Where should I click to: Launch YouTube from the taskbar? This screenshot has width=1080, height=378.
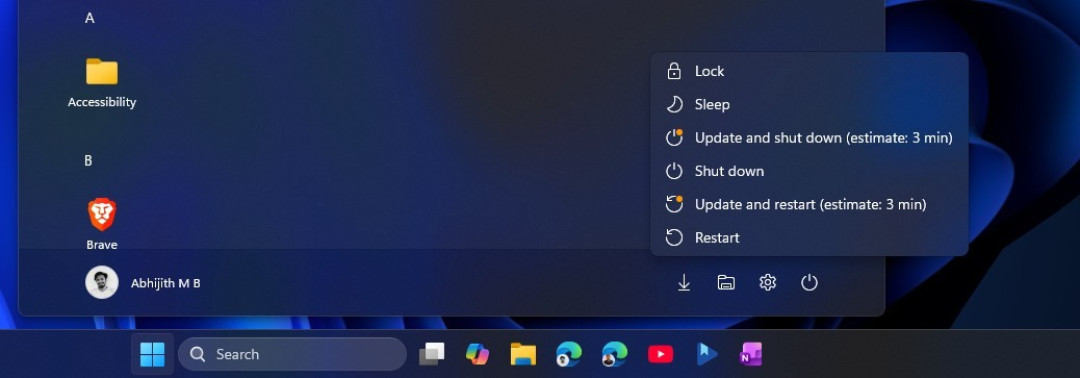[661, 355]
